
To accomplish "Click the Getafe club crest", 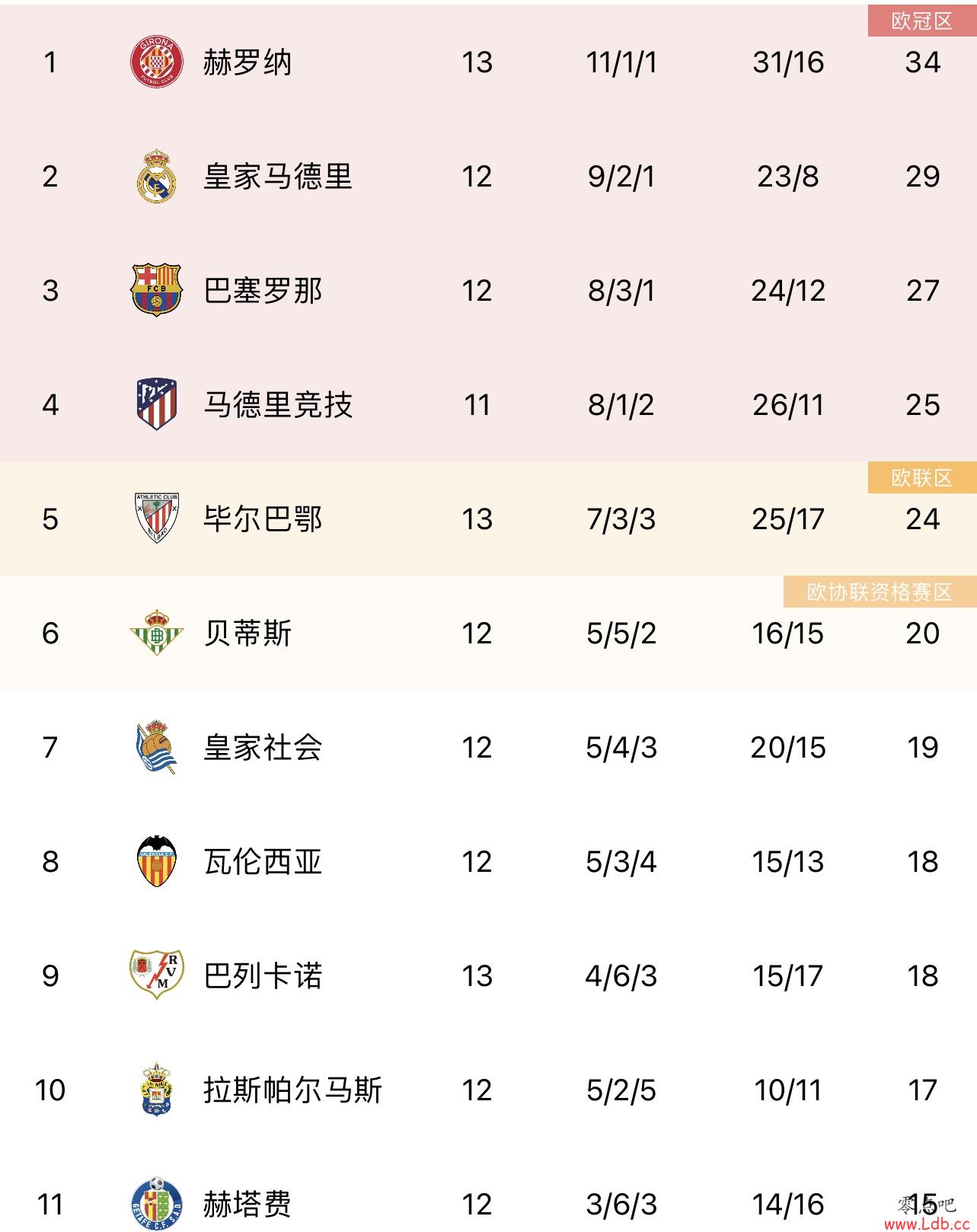I will pos(156,1203).
